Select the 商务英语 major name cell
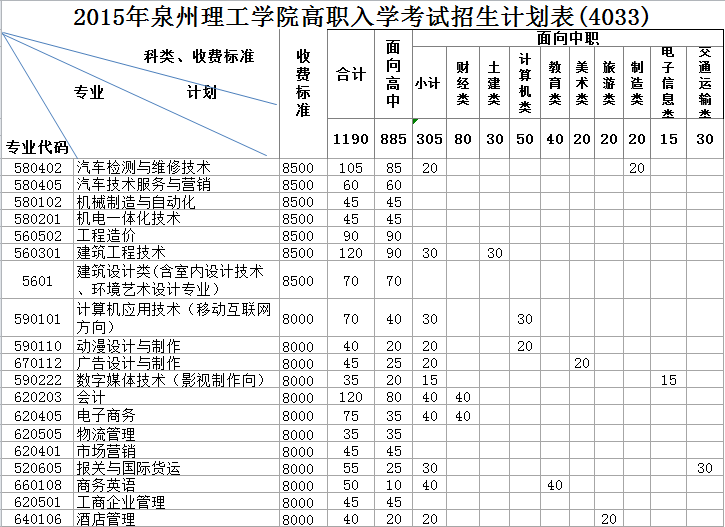 tap(176, 484)
